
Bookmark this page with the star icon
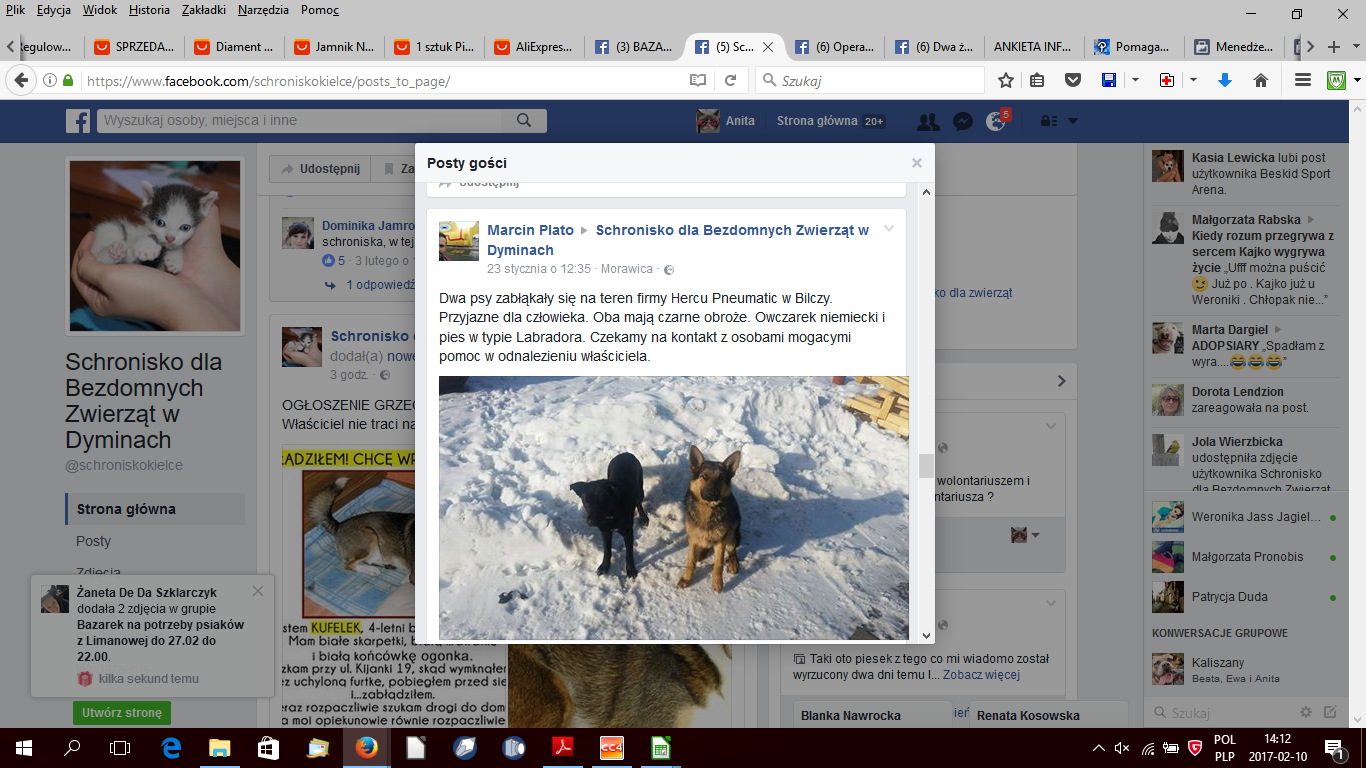point(1006,80)
